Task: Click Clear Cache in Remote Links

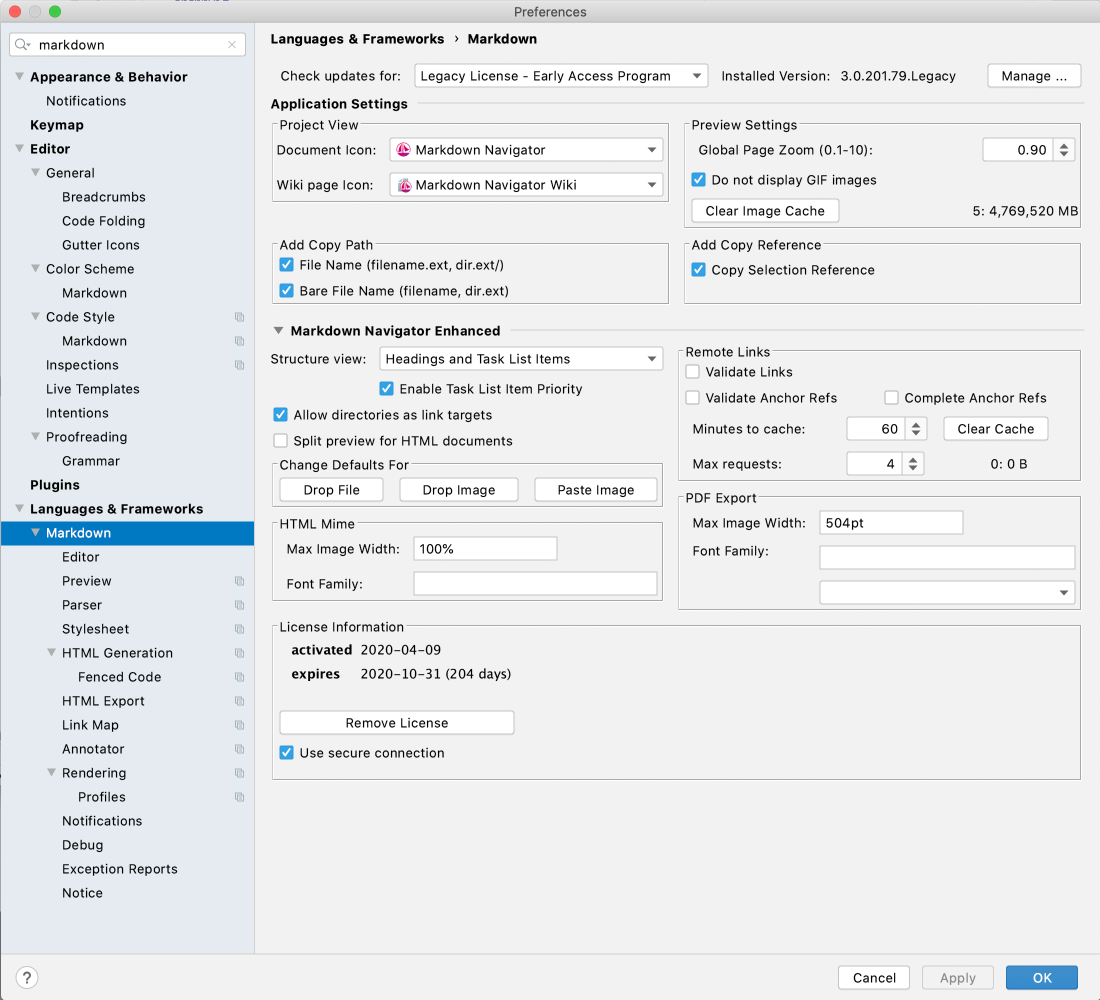Action: tap(995, 429)
